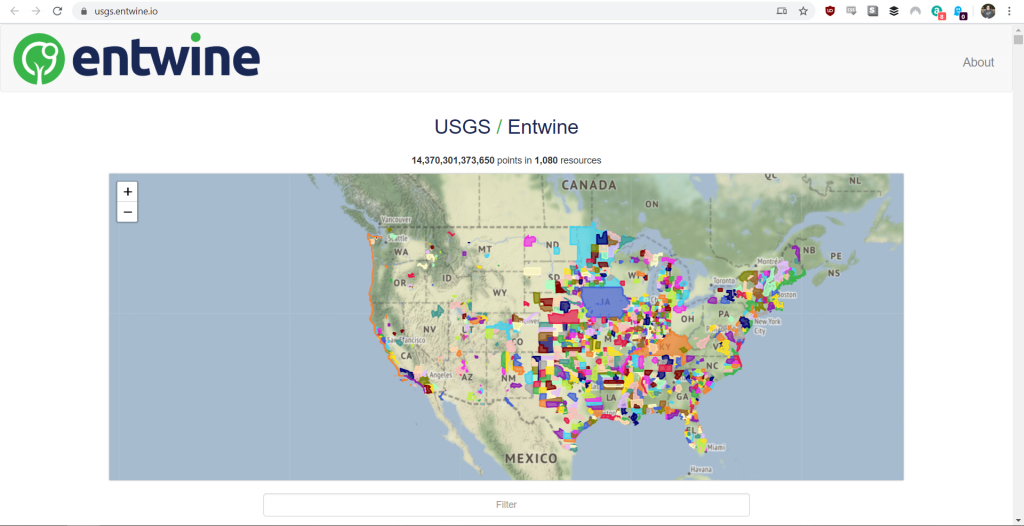Open the gray arch extension icon
The height and width of the screenshot is (526, 1024).
click(916, 11)
